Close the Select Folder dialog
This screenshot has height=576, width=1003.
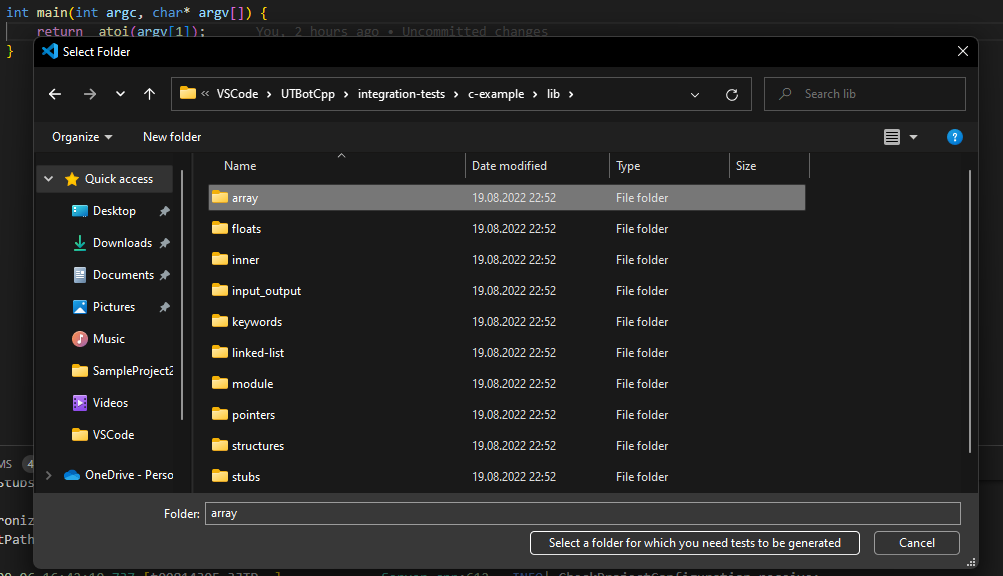963,51
